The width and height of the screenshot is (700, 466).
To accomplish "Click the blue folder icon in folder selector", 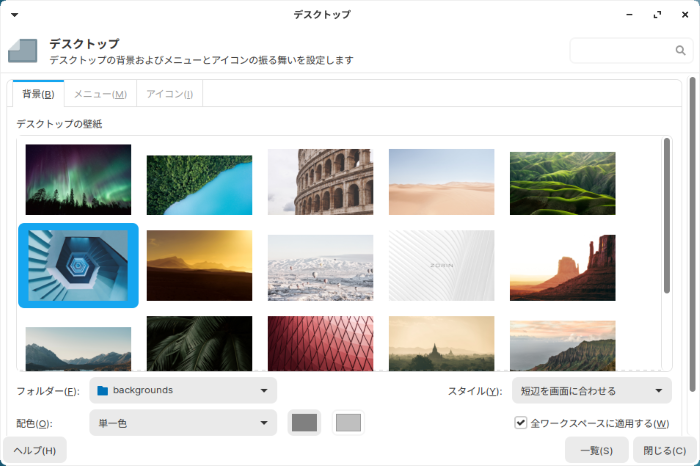I will tap(102, 390).
